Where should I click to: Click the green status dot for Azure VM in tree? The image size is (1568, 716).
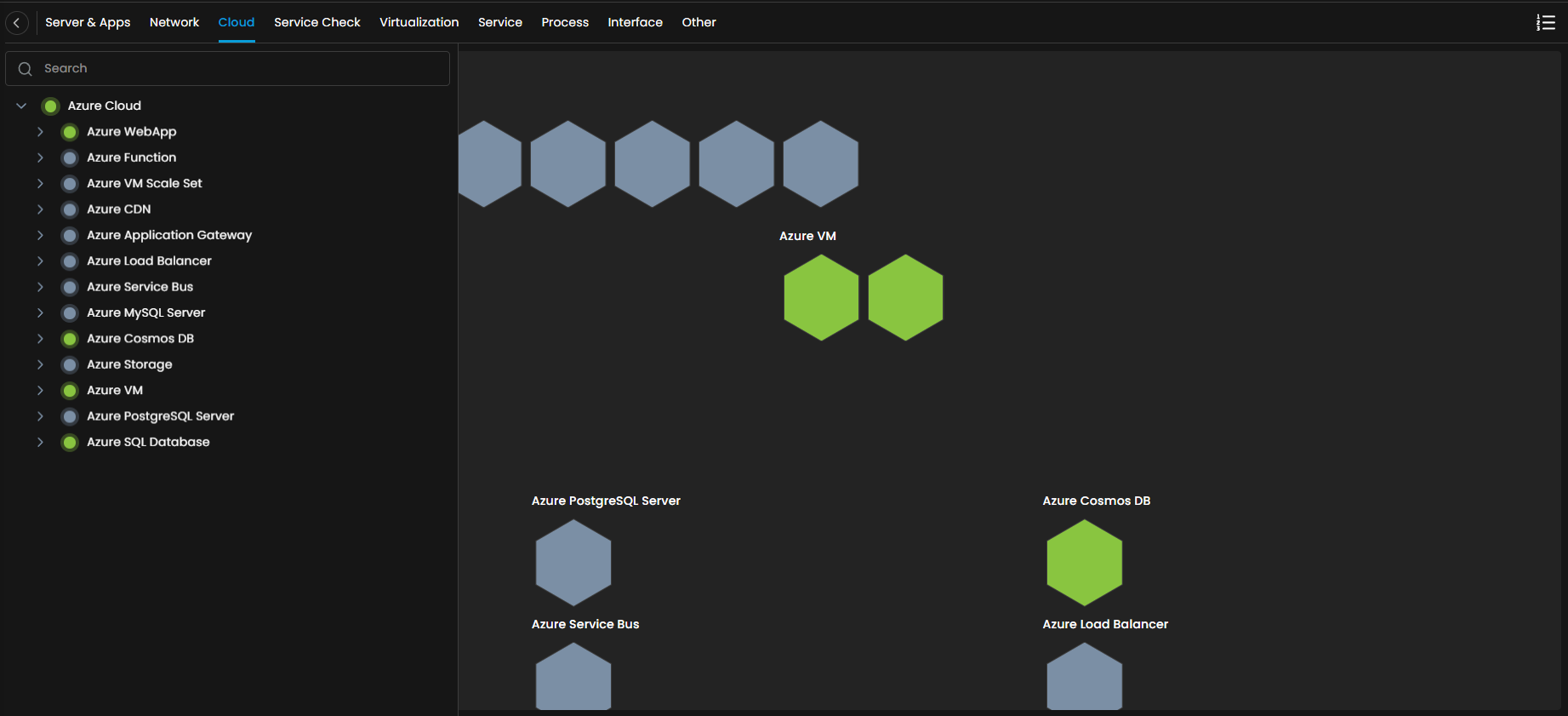71,391
